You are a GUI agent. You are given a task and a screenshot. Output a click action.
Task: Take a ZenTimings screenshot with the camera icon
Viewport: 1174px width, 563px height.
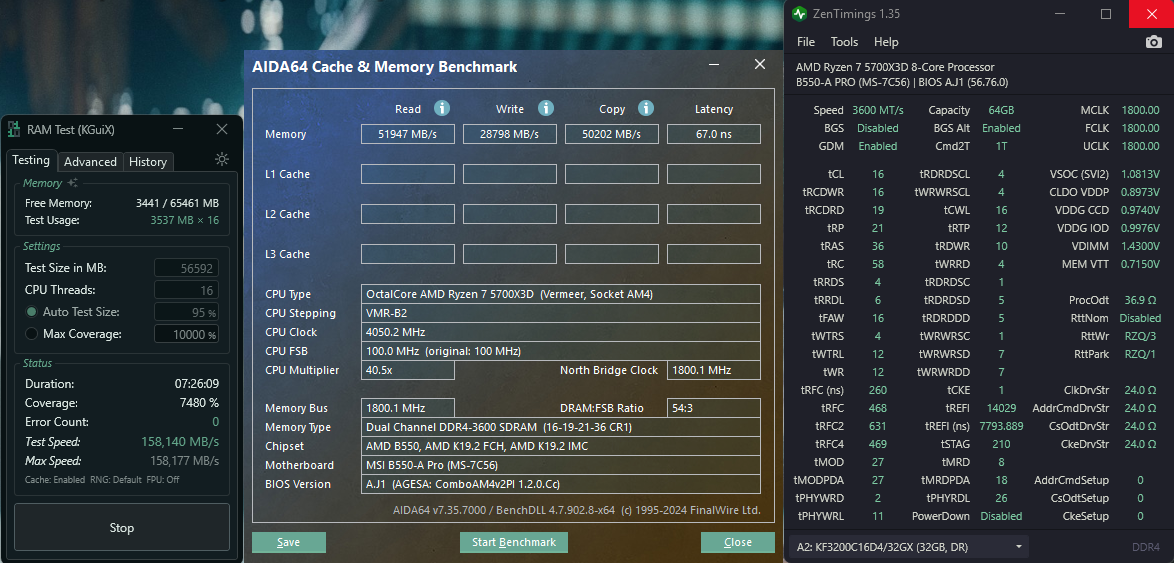(x=1154, y=42)
